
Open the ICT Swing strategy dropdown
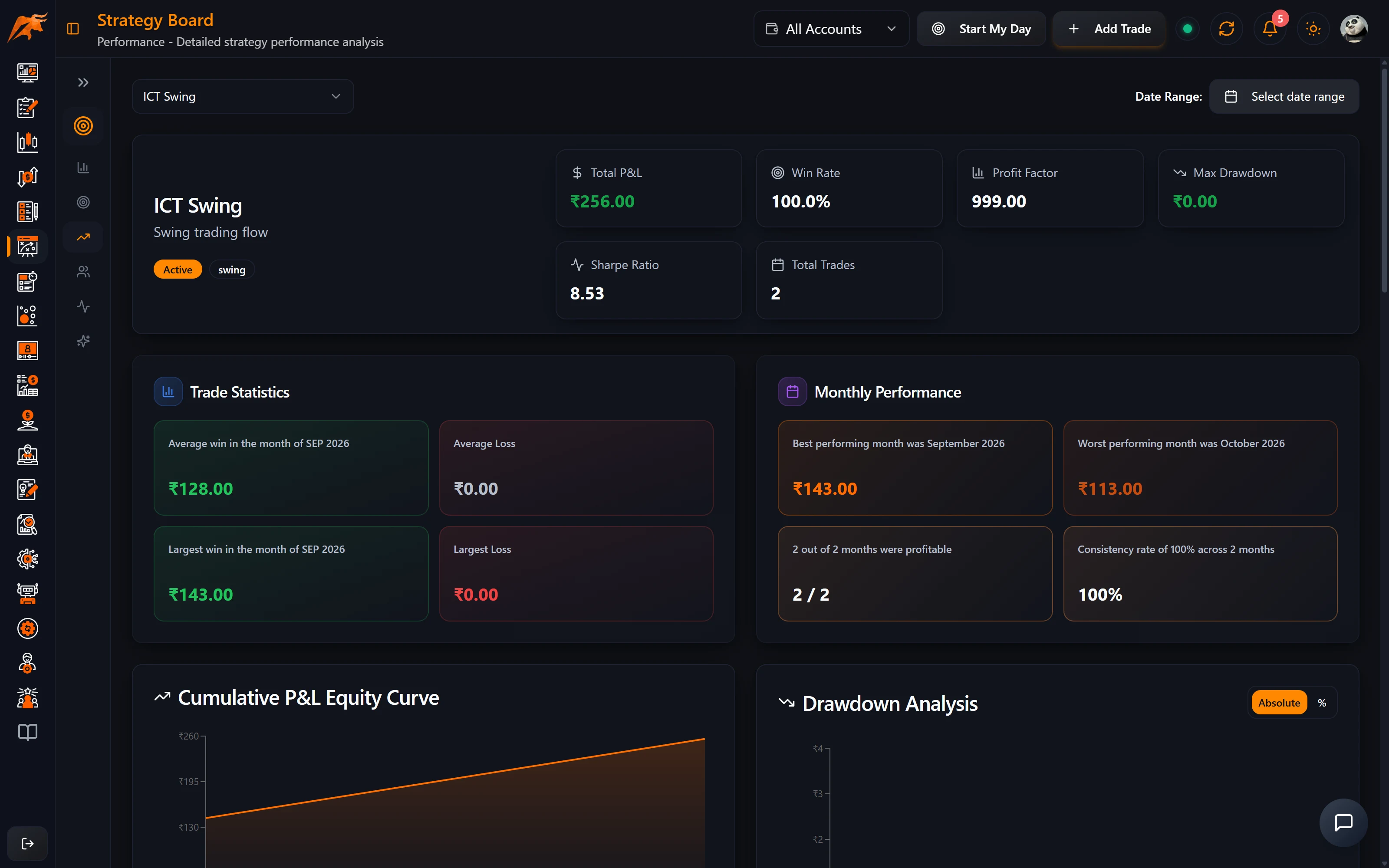point(243,96)
